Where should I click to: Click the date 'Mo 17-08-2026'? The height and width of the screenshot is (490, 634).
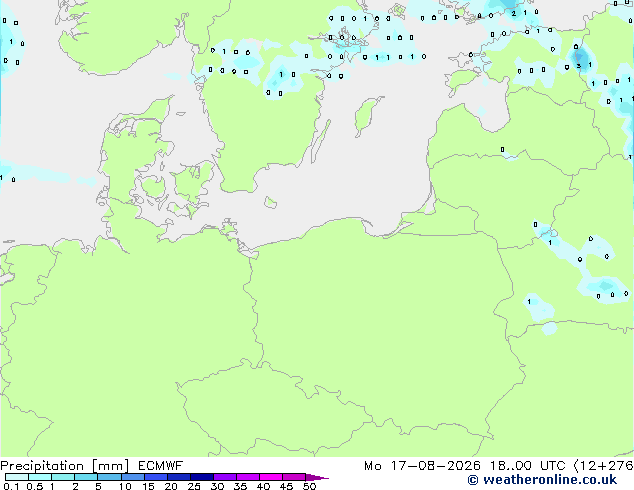coord(422,466)
